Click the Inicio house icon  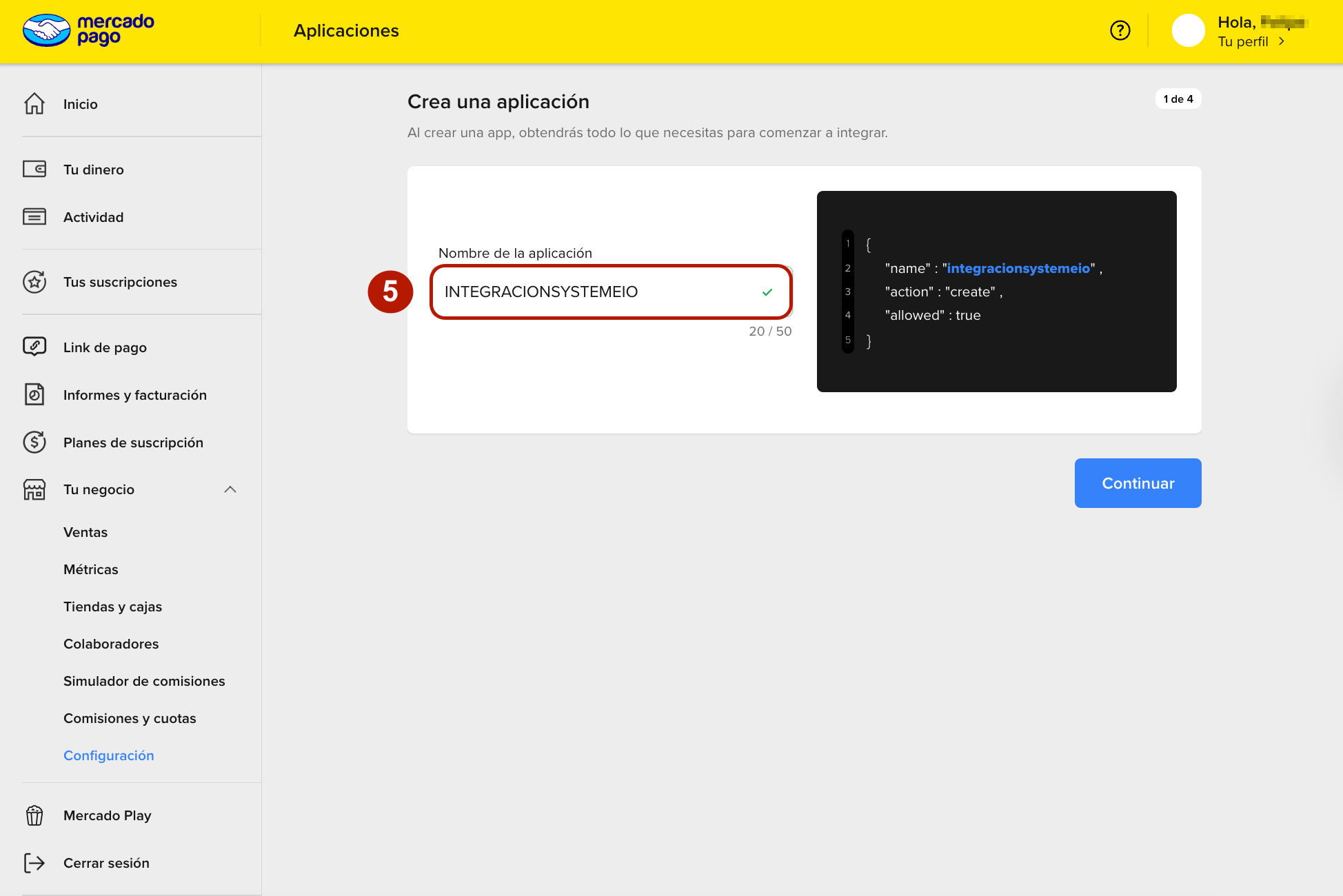tap(34, 104)
